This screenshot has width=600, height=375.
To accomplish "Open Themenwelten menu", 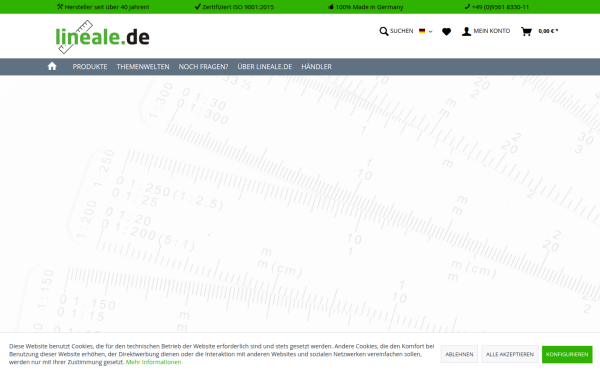I will pos(143,67).
